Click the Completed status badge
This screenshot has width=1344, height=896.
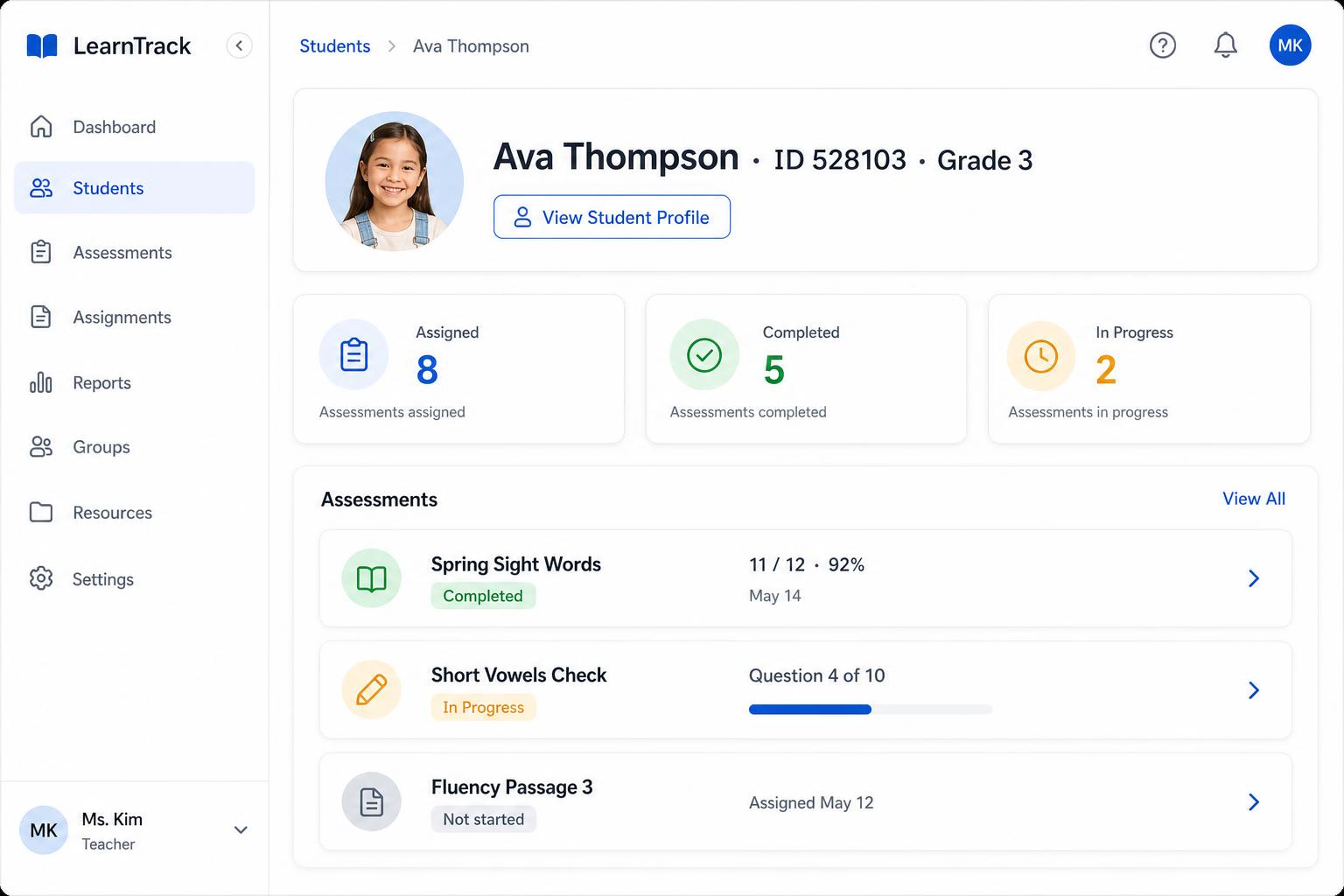click(483, 596)
